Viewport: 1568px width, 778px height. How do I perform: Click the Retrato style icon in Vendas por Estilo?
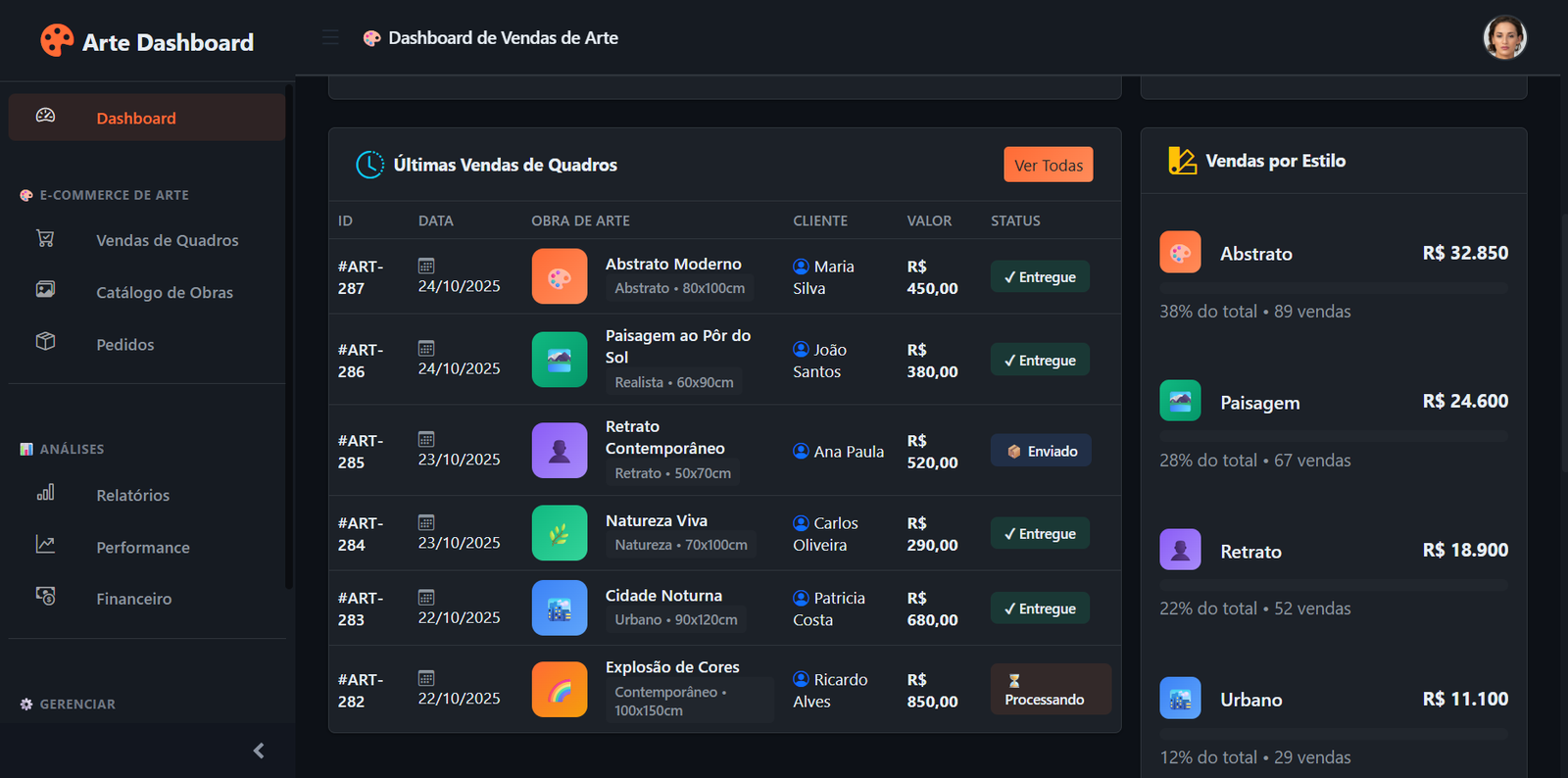[1180, 550]
